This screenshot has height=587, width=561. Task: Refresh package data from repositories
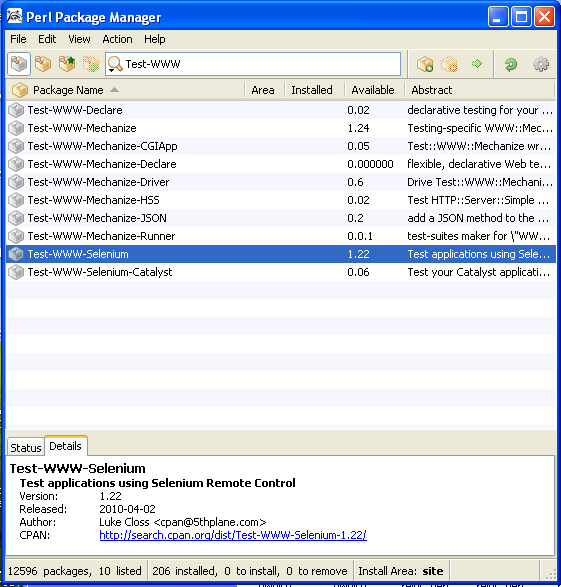pyautogui.click(x=510, y=64)
